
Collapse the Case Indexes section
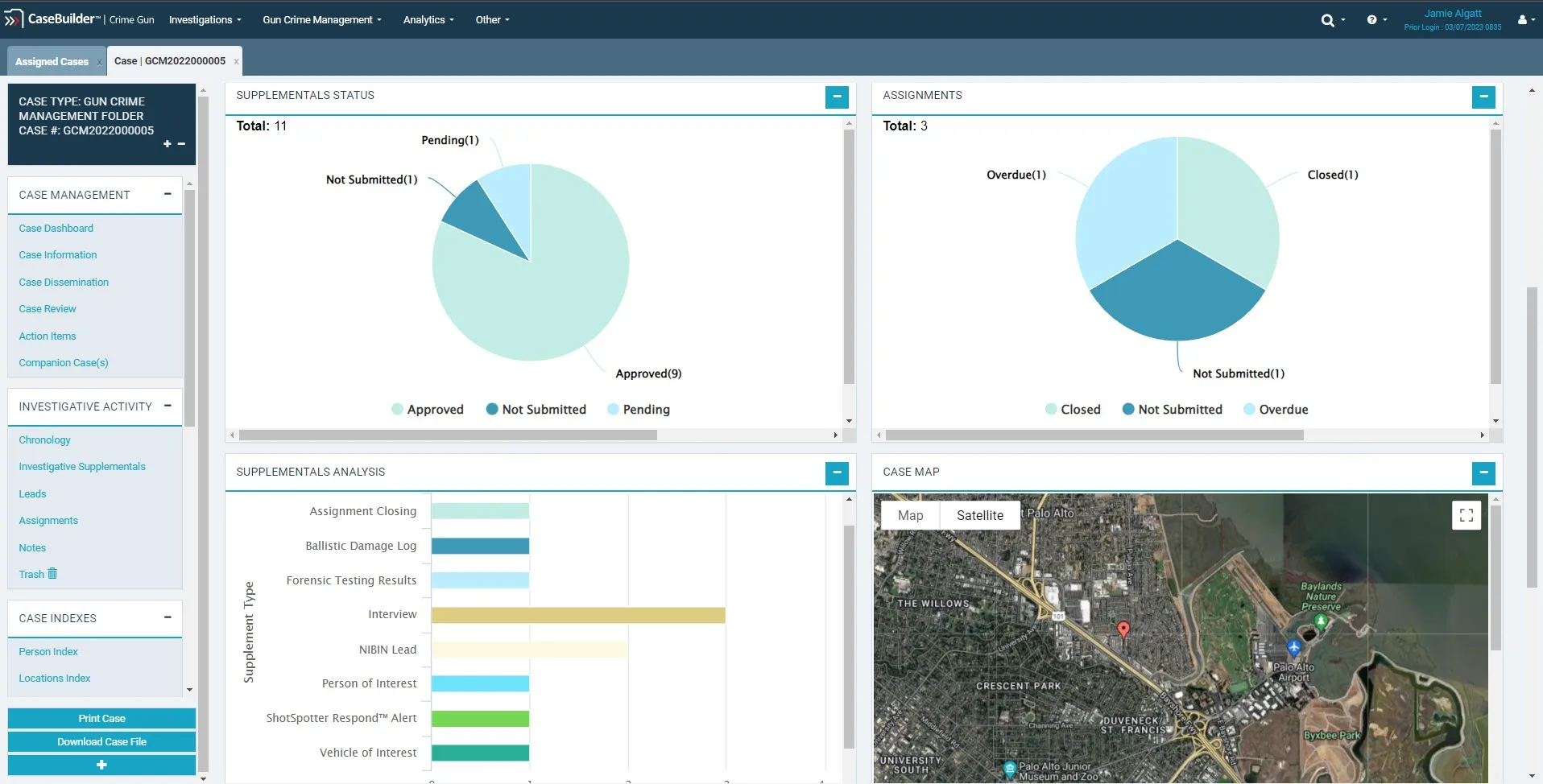[168, 617]
